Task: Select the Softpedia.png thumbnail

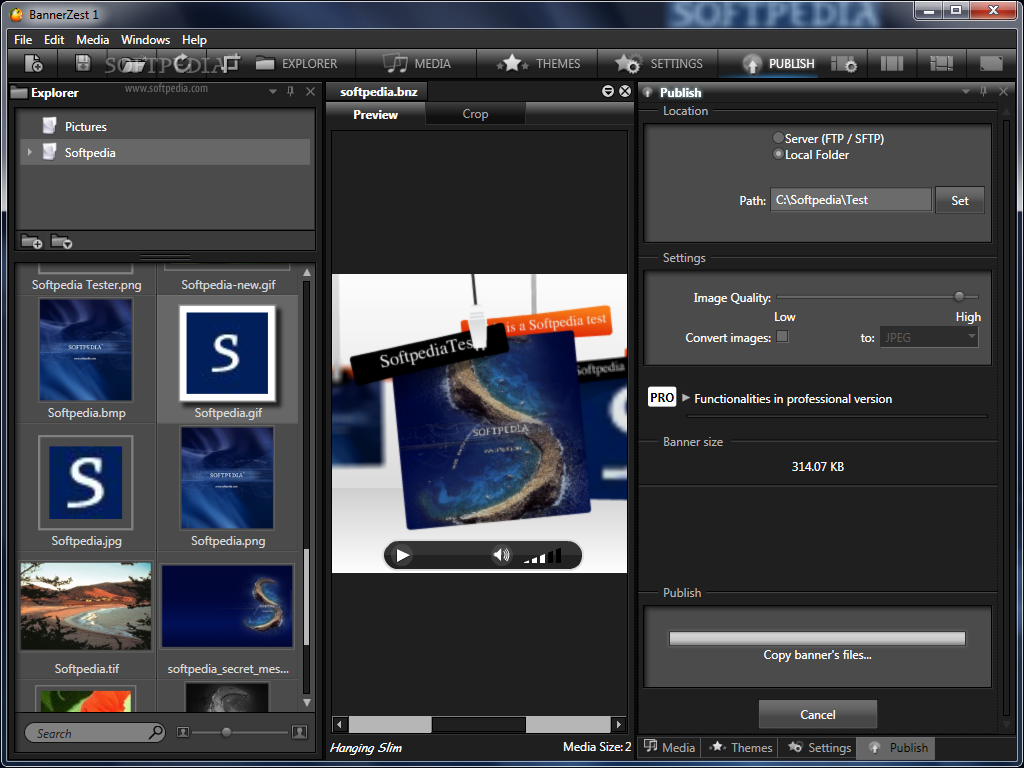Action: 227,478
